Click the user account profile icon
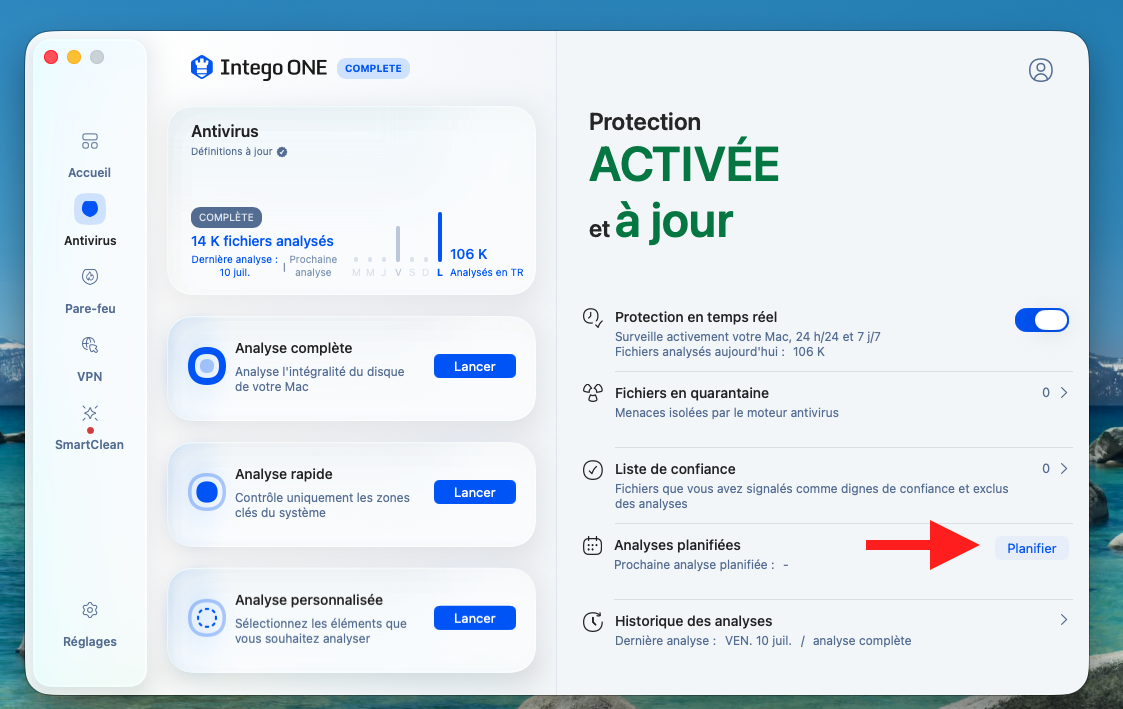The height and width of the screenshot is (709, 1123). [1040, 70]
